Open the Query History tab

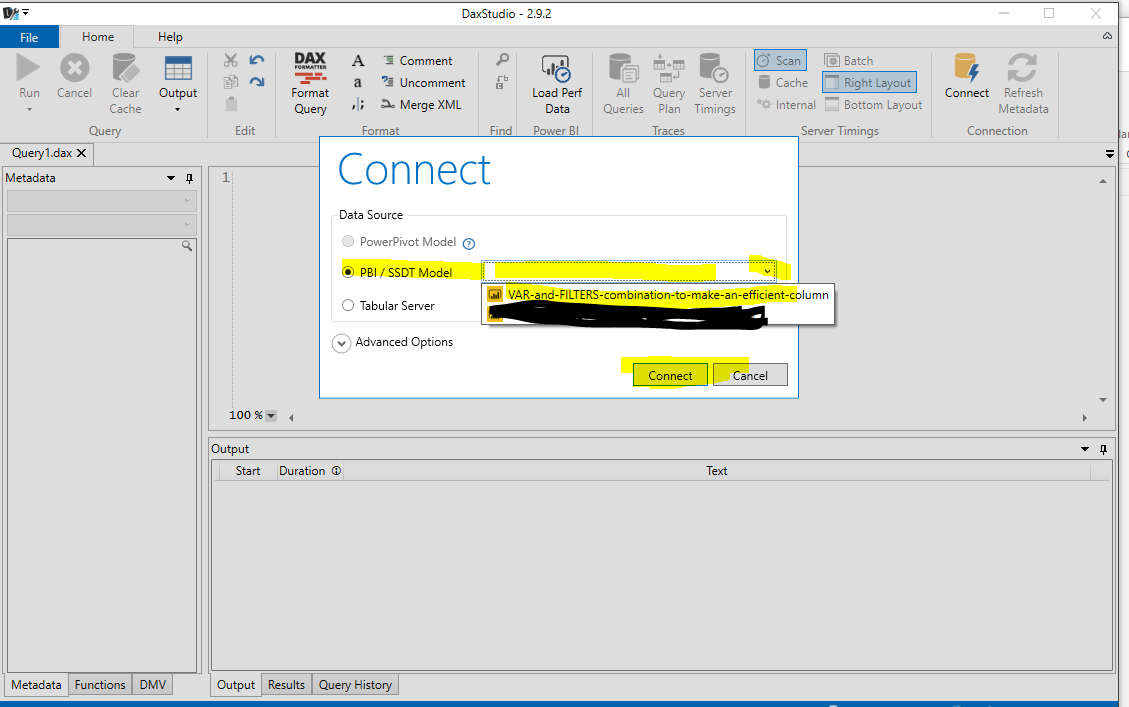355,685
